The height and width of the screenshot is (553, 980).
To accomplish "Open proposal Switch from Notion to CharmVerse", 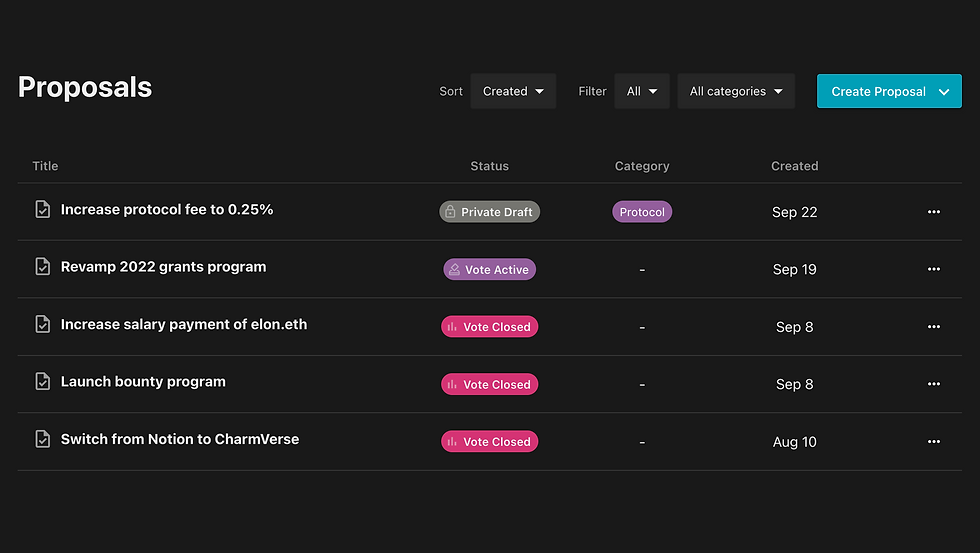I will point(180,439).
